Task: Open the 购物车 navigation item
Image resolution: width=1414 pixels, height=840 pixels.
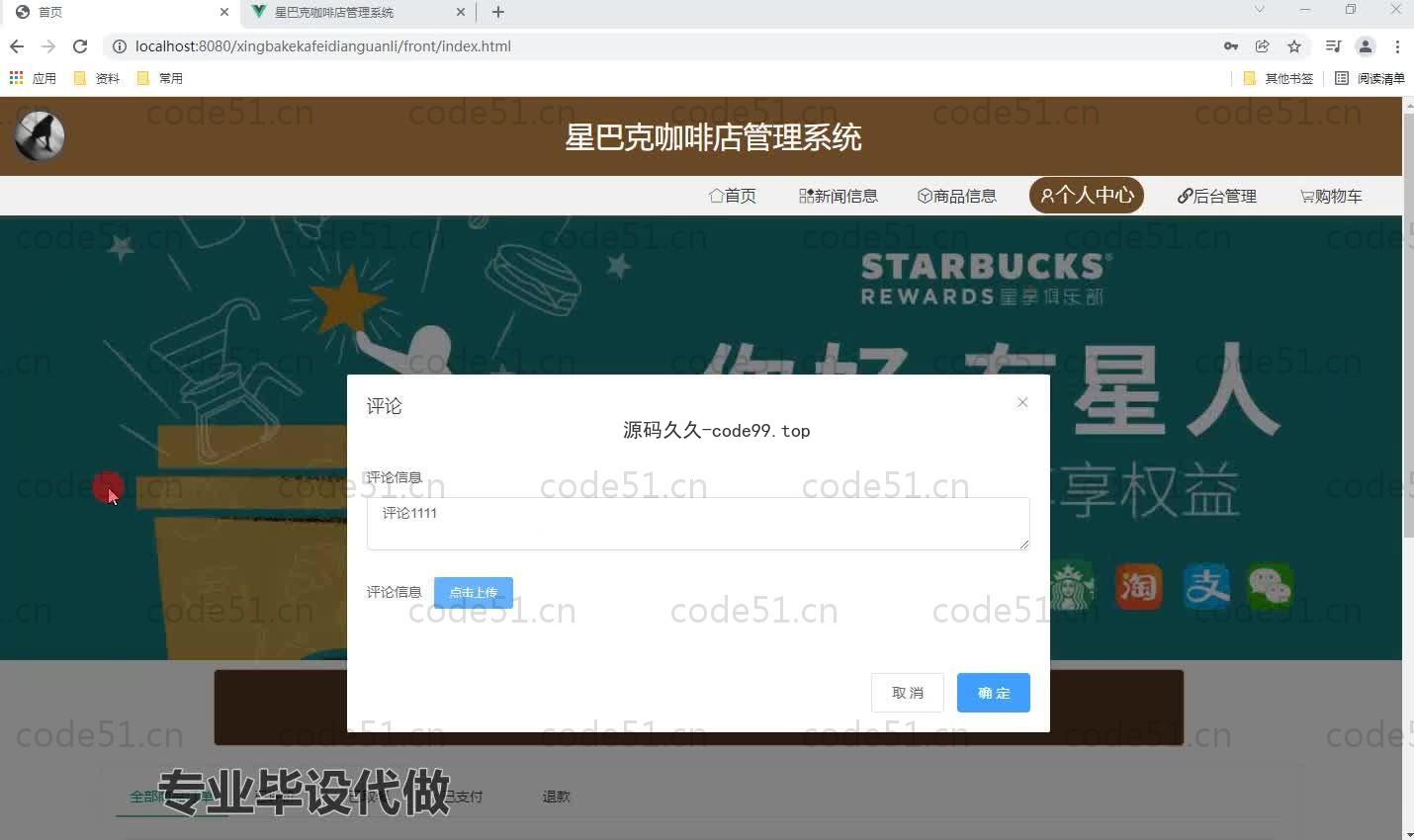Action: [1331, 196]
